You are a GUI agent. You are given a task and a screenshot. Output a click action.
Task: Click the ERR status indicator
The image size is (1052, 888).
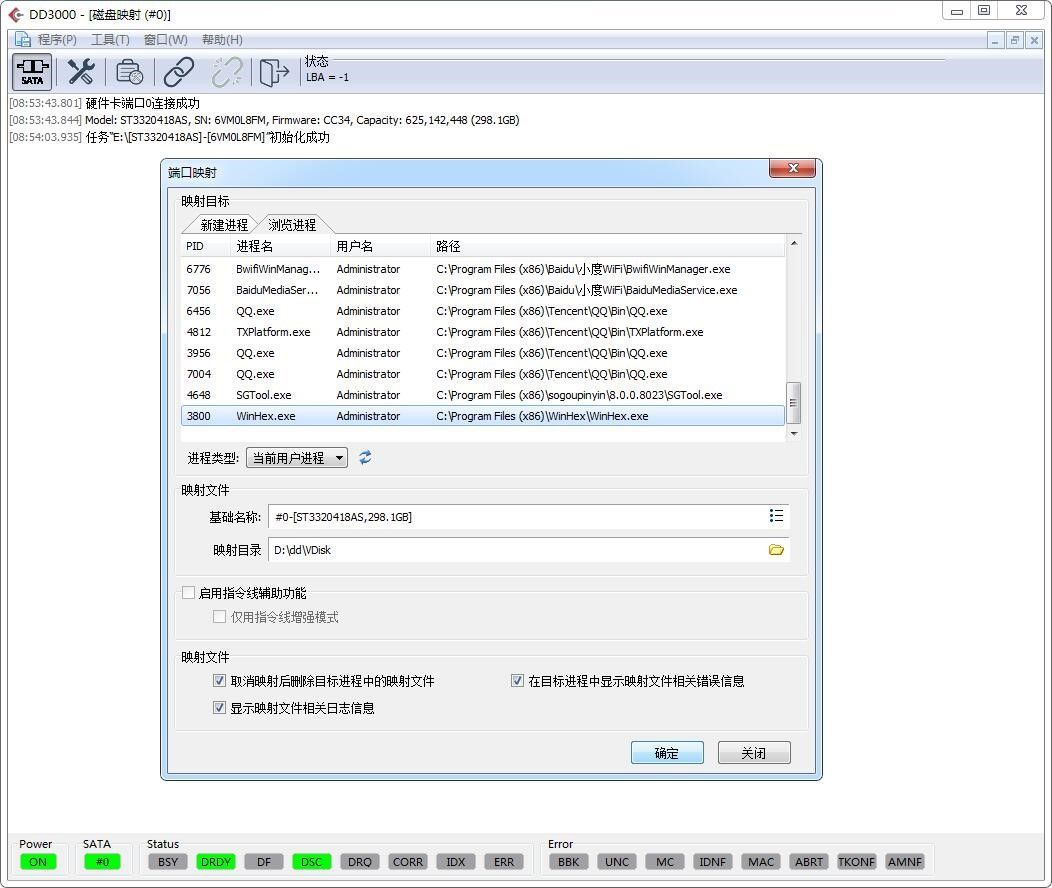504,862
